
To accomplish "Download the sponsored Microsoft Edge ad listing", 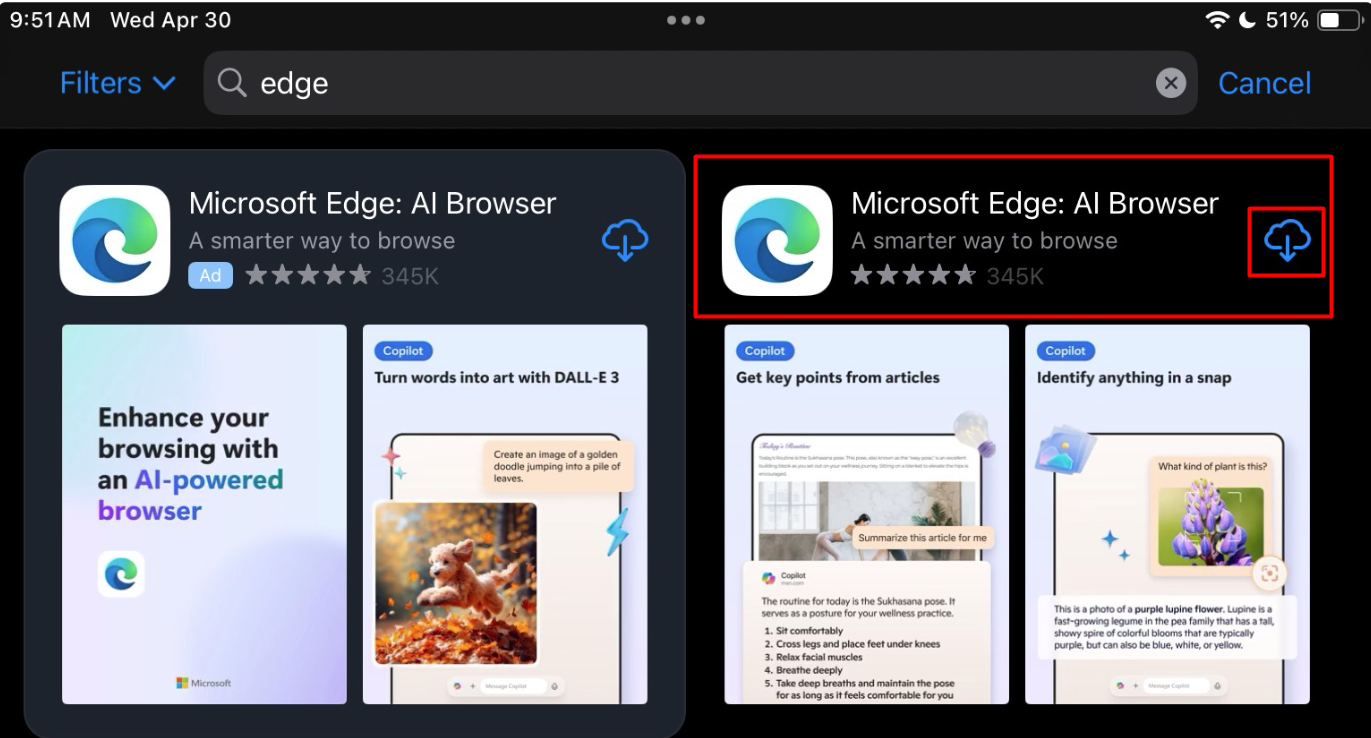I will (x=625, y=240).
